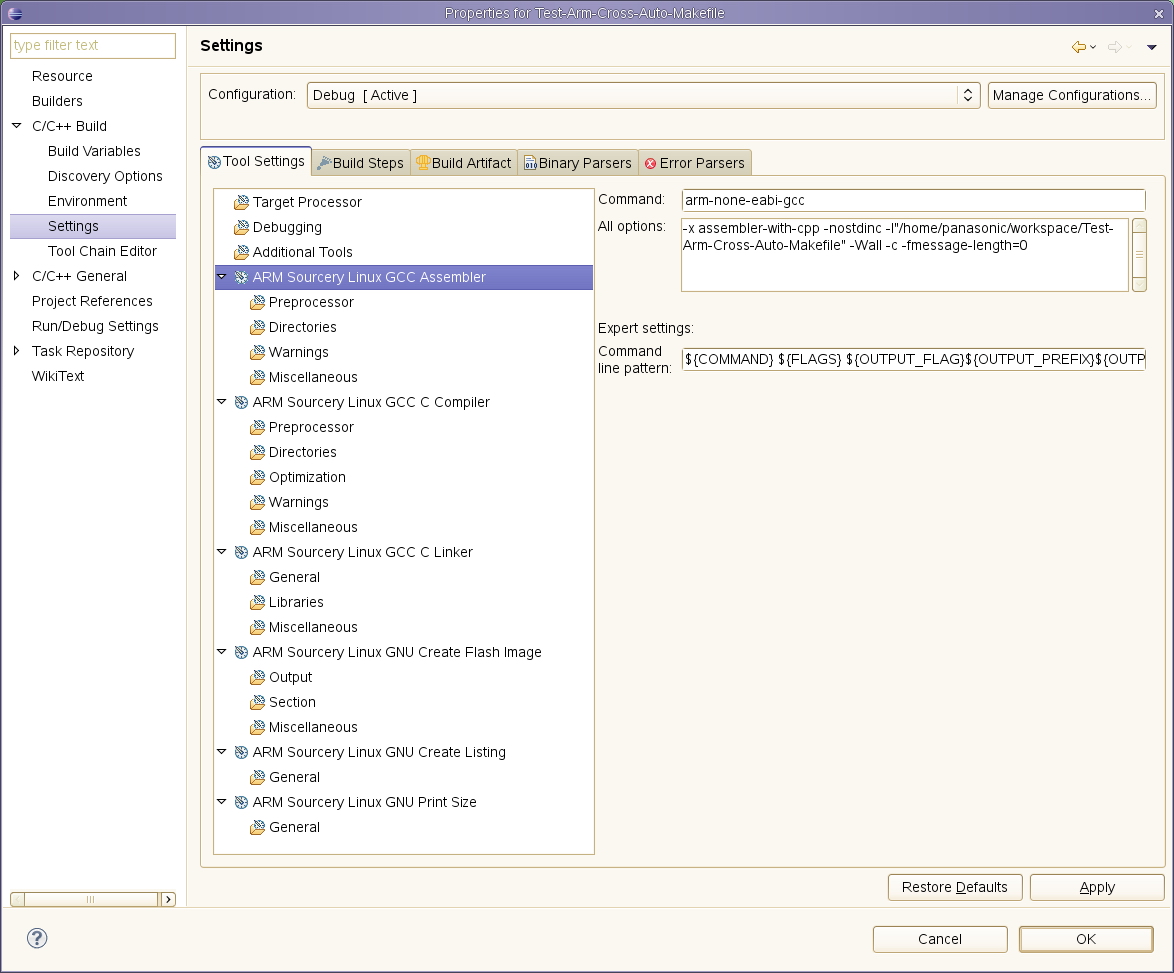
Task: Click the Optimization option icon
Action: [258, 478]
